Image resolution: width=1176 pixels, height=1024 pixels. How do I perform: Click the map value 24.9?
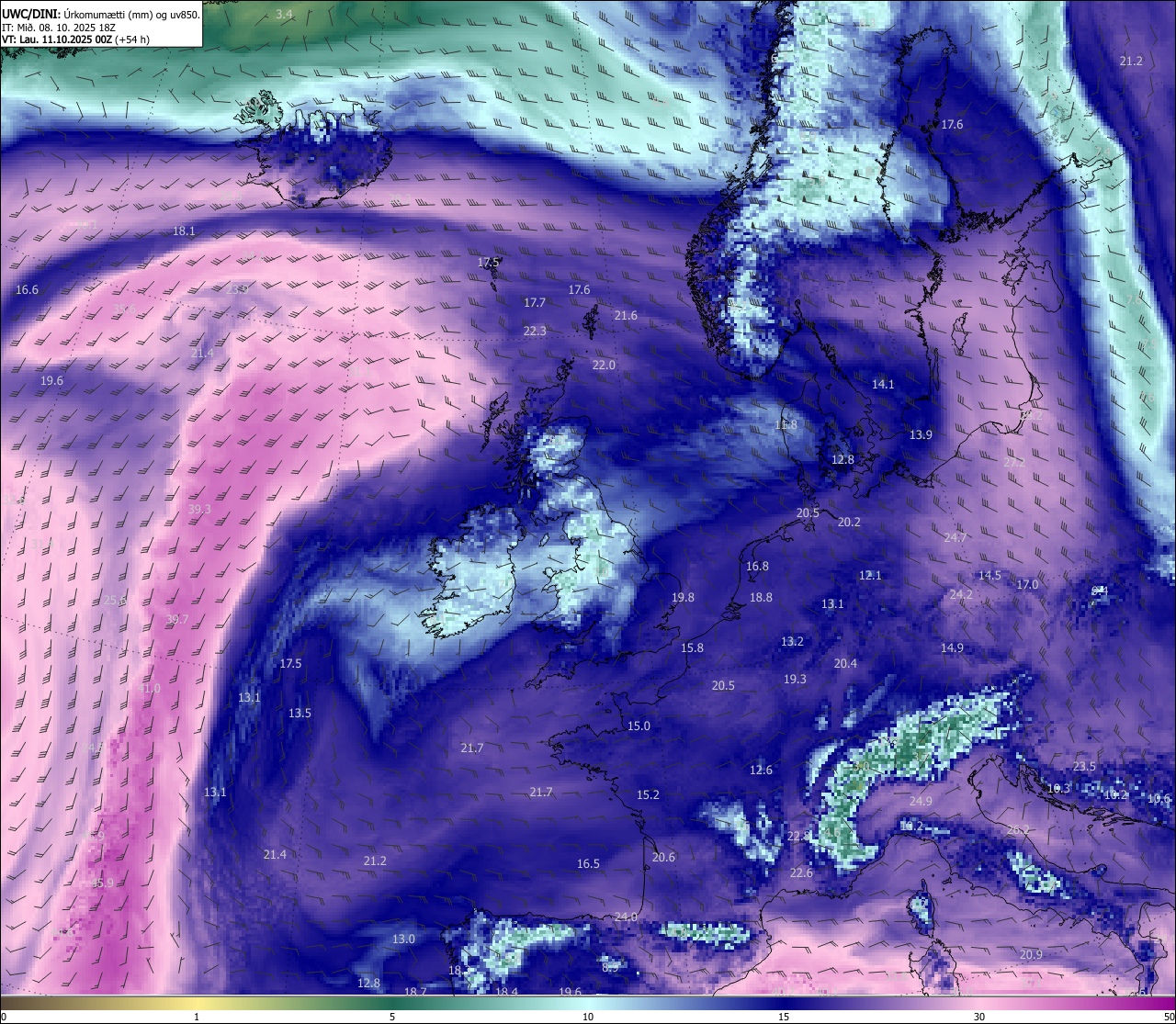pyautogui.click(x=921, y=802)
